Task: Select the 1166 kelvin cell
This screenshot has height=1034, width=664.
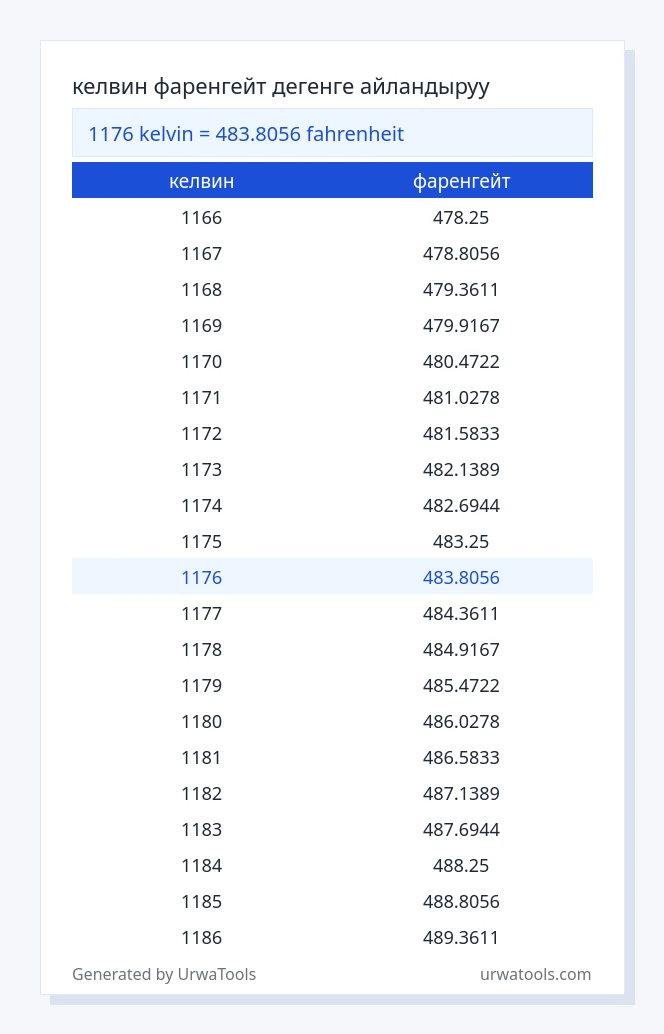Action: coord(202,218)
